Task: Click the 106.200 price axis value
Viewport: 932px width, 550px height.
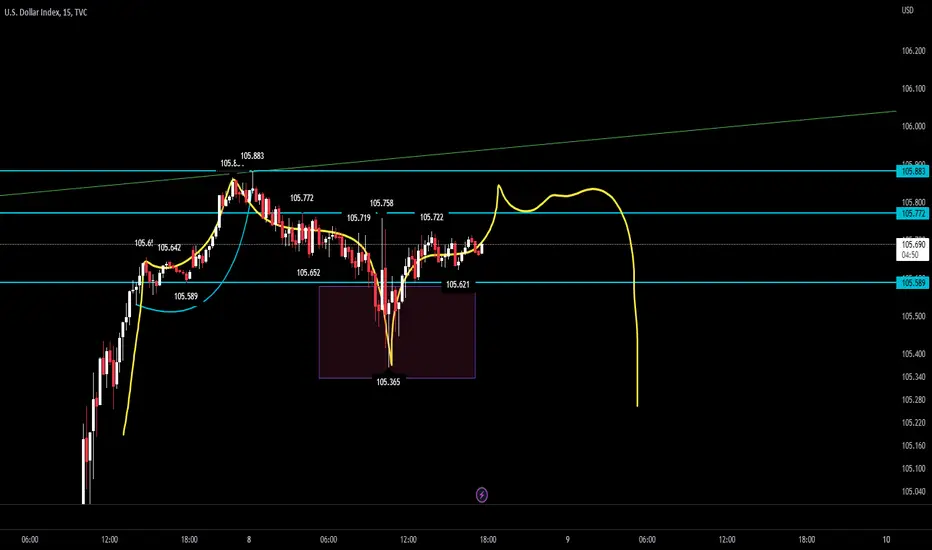Action: click(x=914, y=51)
